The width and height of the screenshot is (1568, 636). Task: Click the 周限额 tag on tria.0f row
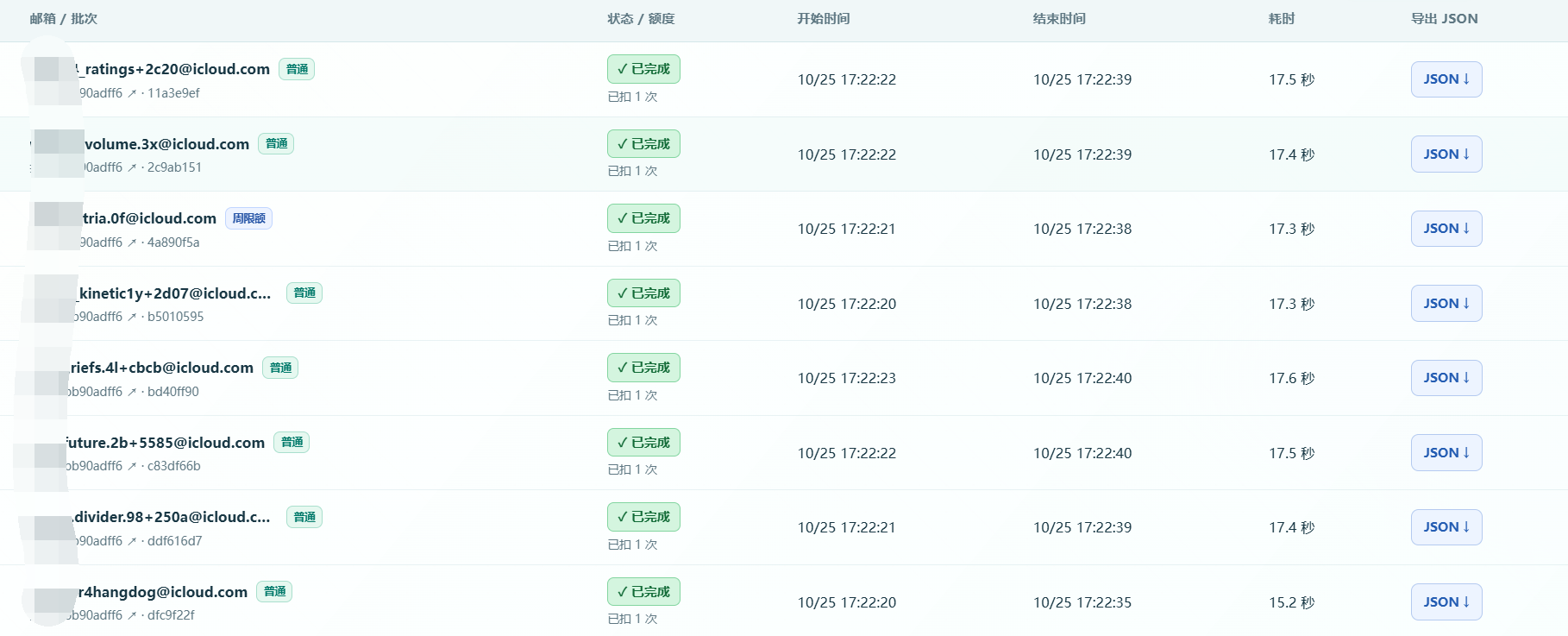pos(248,218)
